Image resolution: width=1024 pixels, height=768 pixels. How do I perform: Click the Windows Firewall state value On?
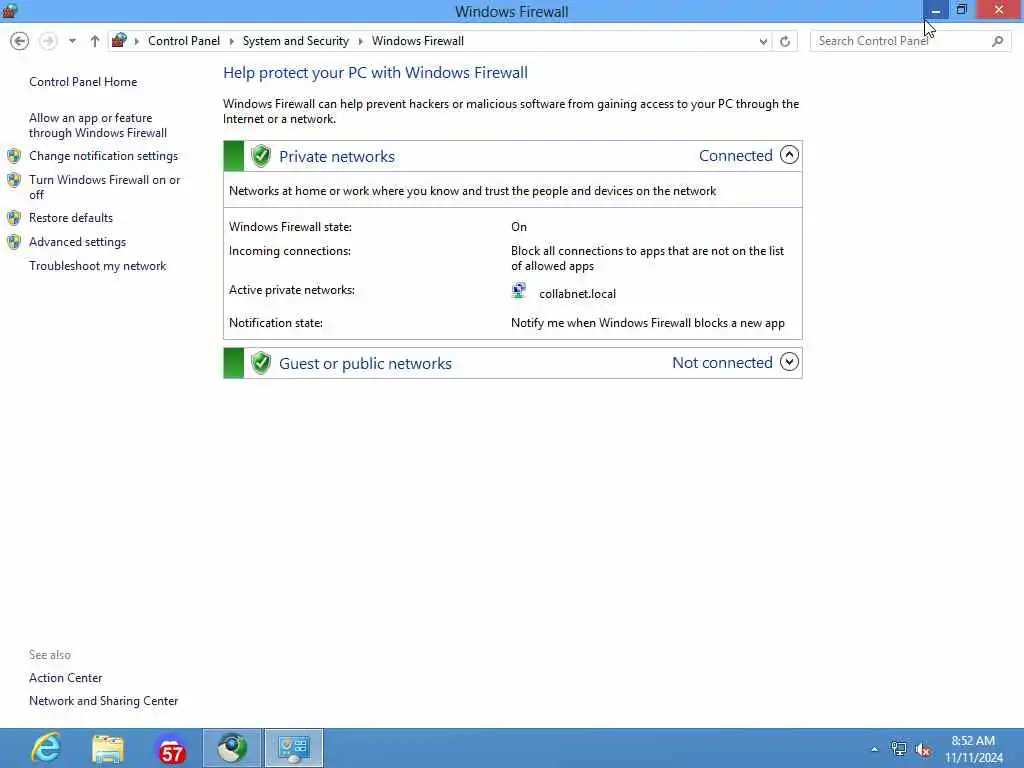pyautogui.click(x=519, y=227)
